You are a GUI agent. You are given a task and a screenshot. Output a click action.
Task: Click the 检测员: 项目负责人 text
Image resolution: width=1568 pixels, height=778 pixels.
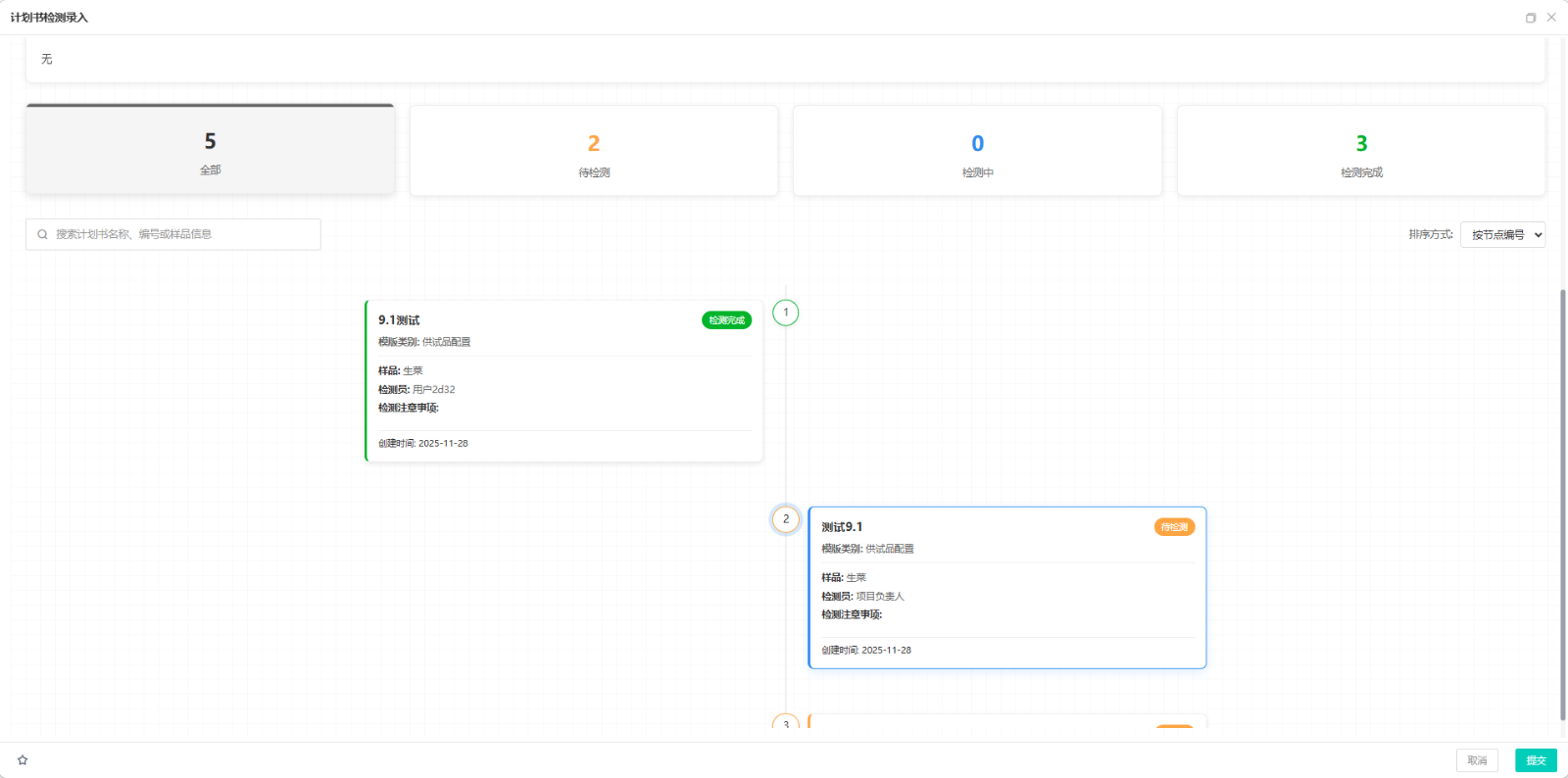pyautogui.click(x=862, y=596)
